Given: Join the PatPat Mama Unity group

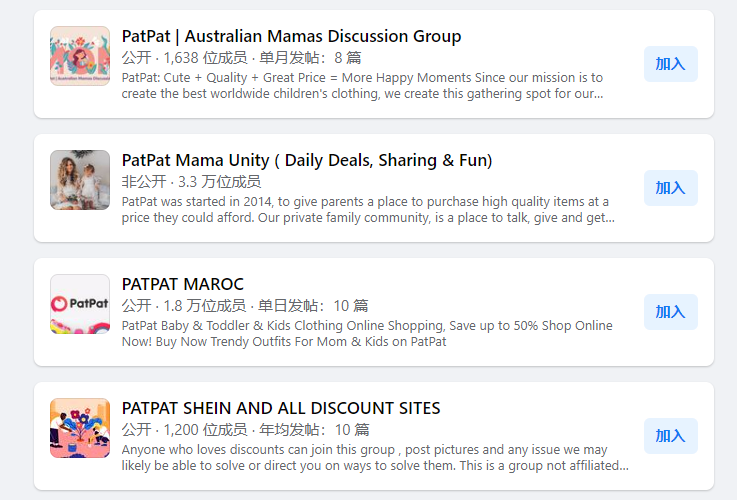Looking at the screenshot, I should click(x=670, y=188).
